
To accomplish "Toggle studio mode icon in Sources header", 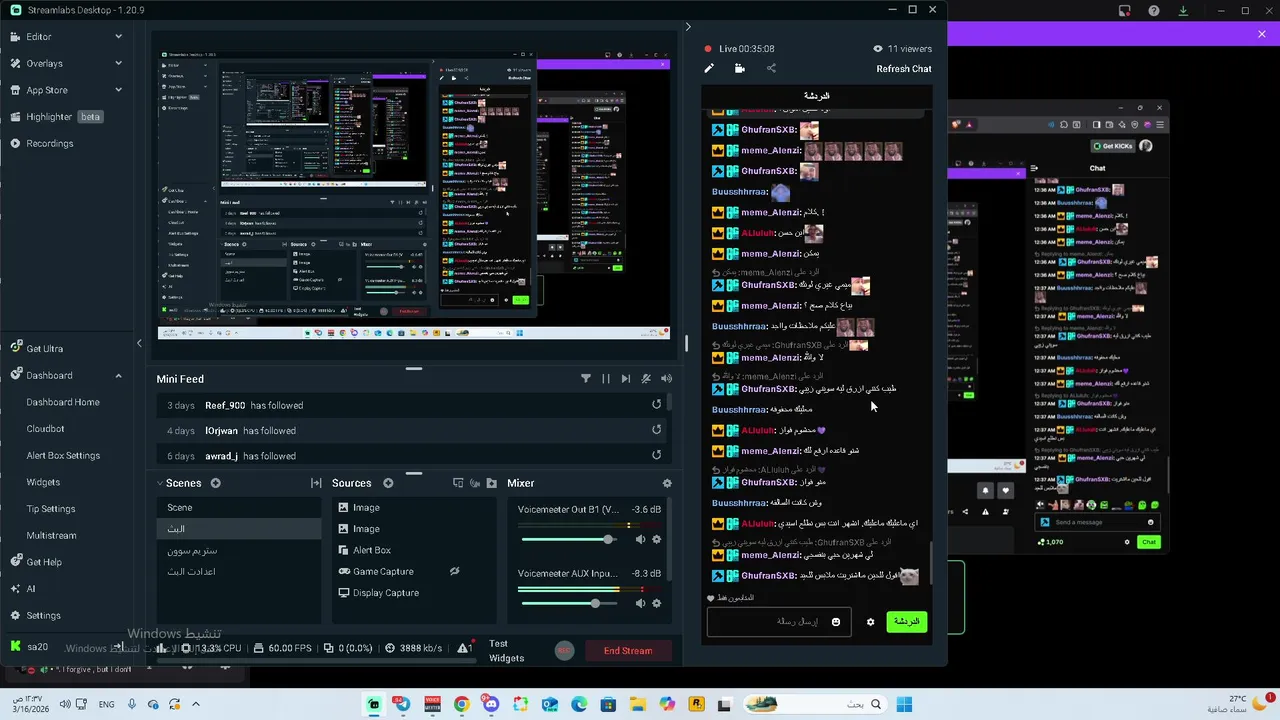I will (458, 483).
